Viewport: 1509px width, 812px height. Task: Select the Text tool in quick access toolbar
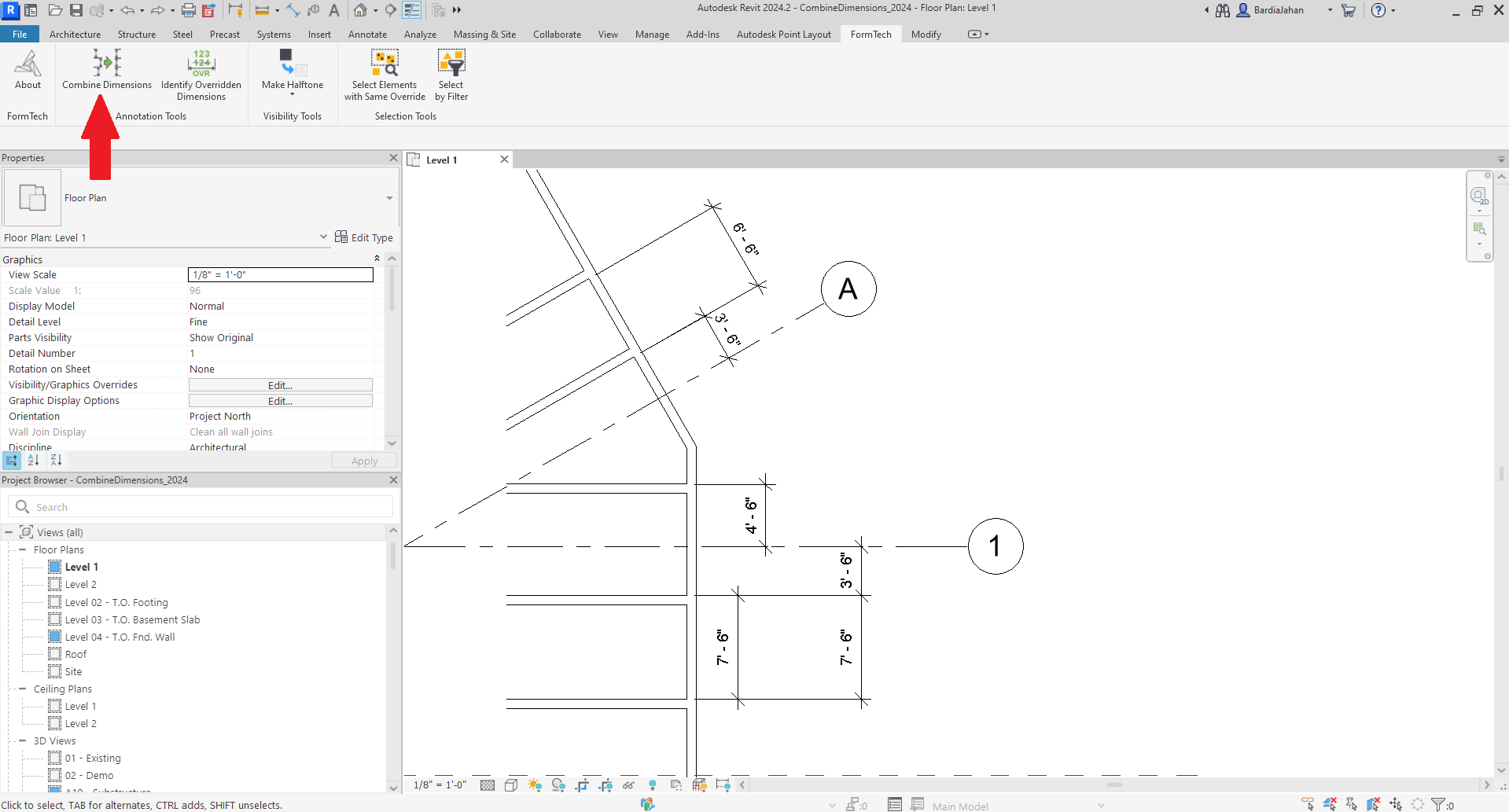pyautogui.click(x=334, y=10)
